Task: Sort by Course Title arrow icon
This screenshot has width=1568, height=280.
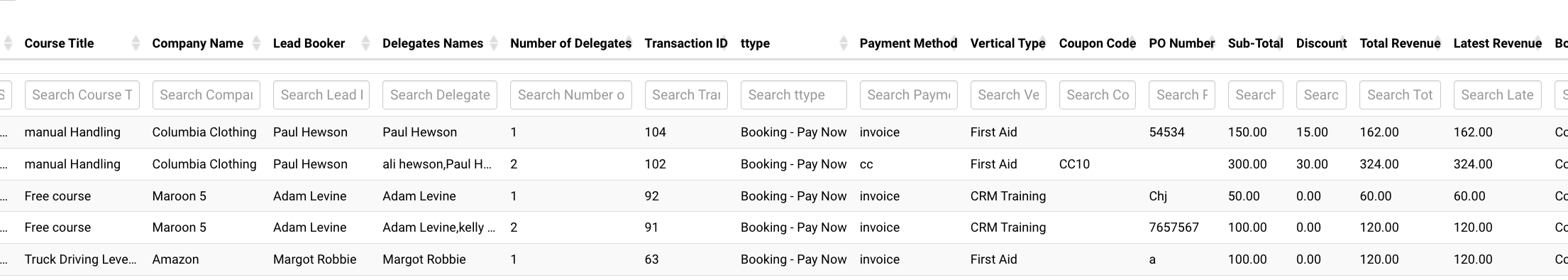Action: 136,43
